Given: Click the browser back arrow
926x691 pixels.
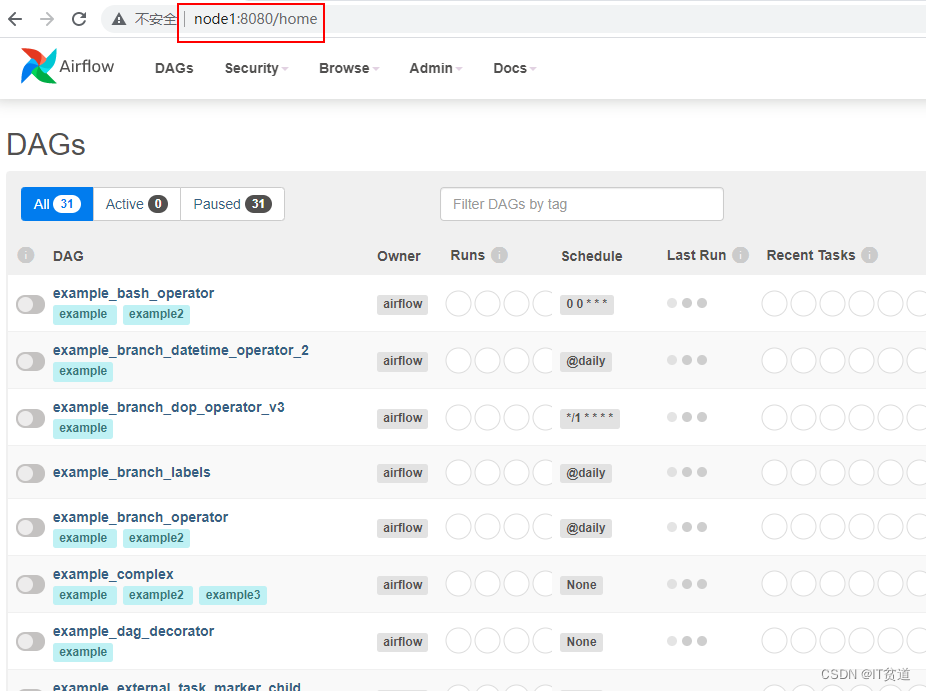Looking at the screenshot, I should [x=15, y=19].
